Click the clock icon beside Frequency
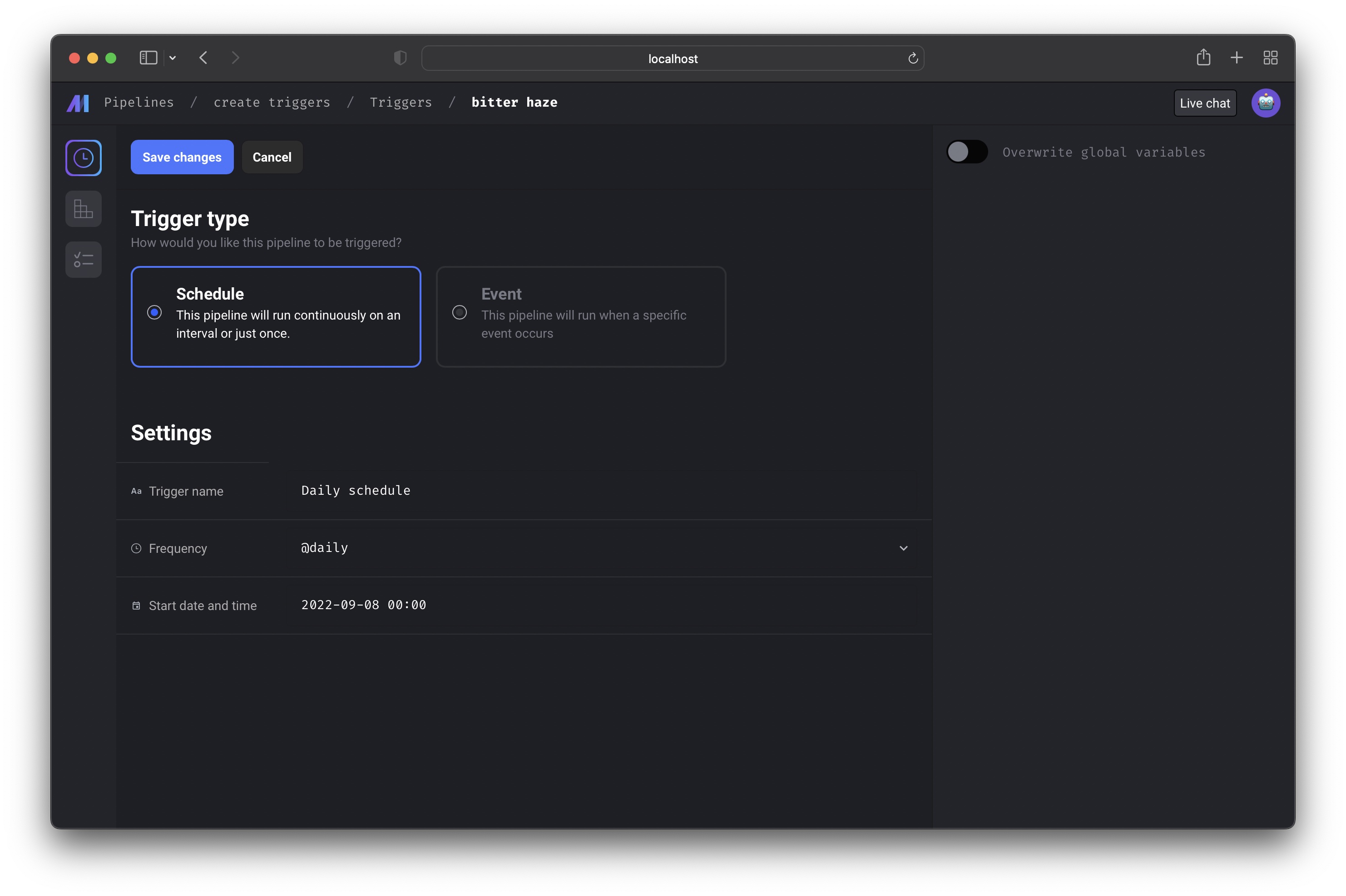 coord(136,548)
